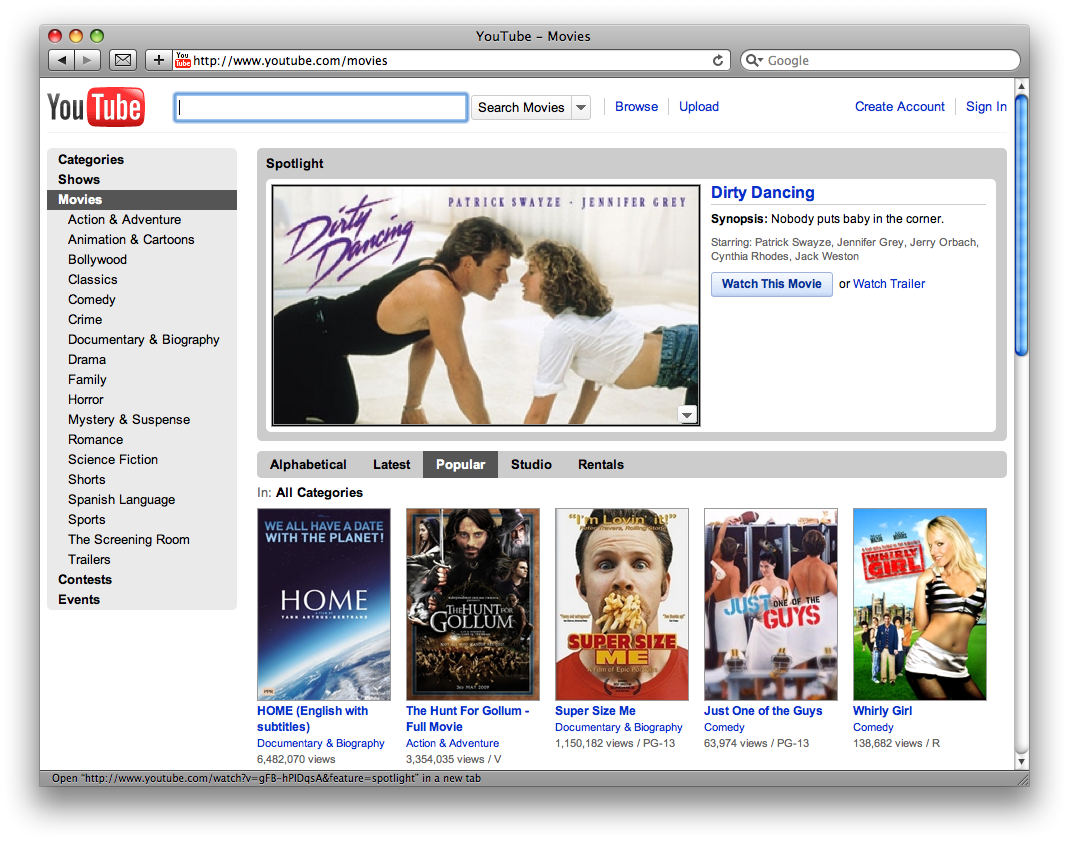
Task: Click the Whirly Girl poster thumbnail
Action: click(x=920, y=604)
